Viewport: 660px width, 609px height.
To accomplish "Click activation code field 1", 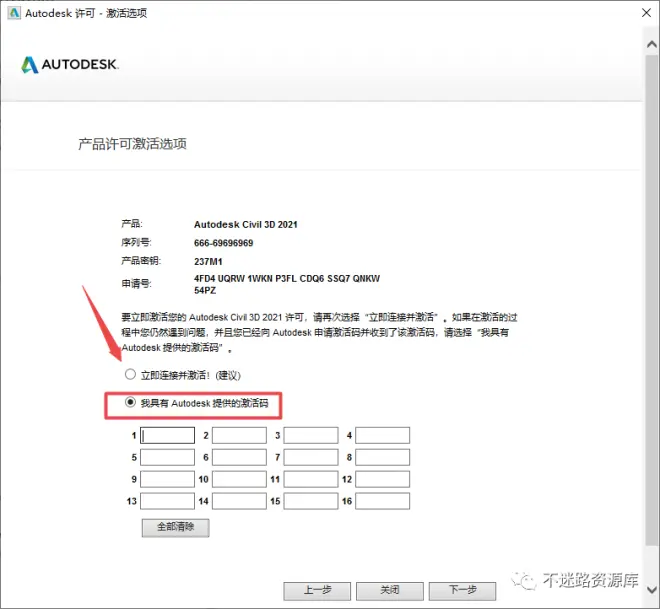I will tap(168, 436).
